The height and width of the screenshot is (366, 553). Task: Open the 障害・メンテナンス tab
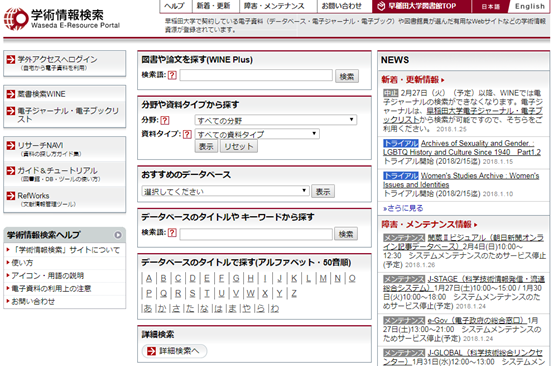tap(274, 6)
